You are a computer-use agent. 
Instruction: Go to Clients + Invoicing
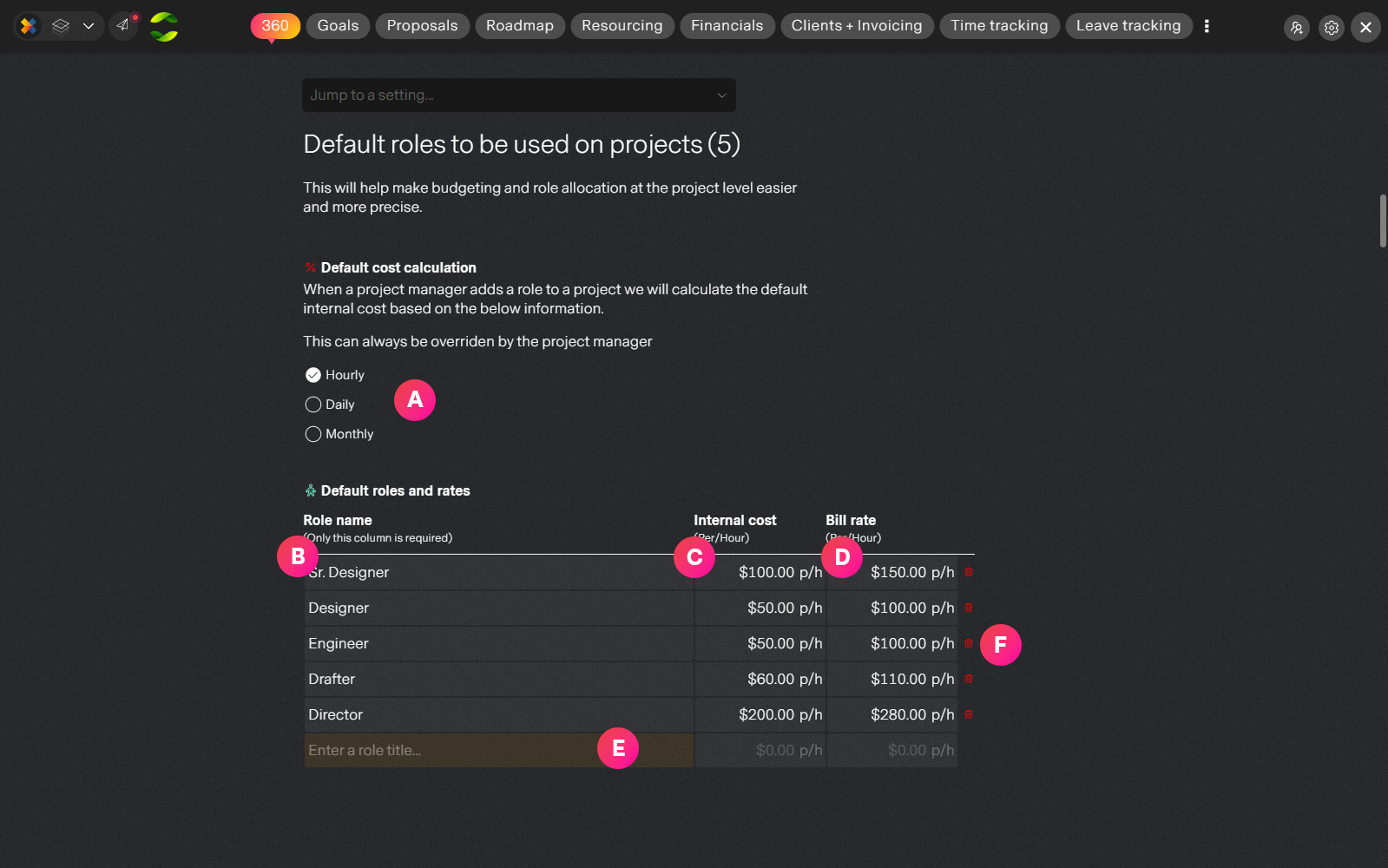click(x=857, y=26)
